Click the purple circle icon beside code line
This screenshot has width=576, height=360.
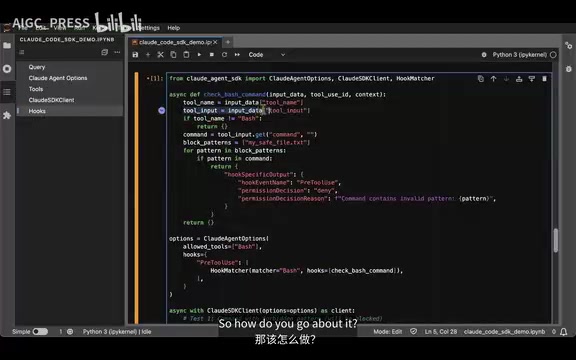click(162, 111)
